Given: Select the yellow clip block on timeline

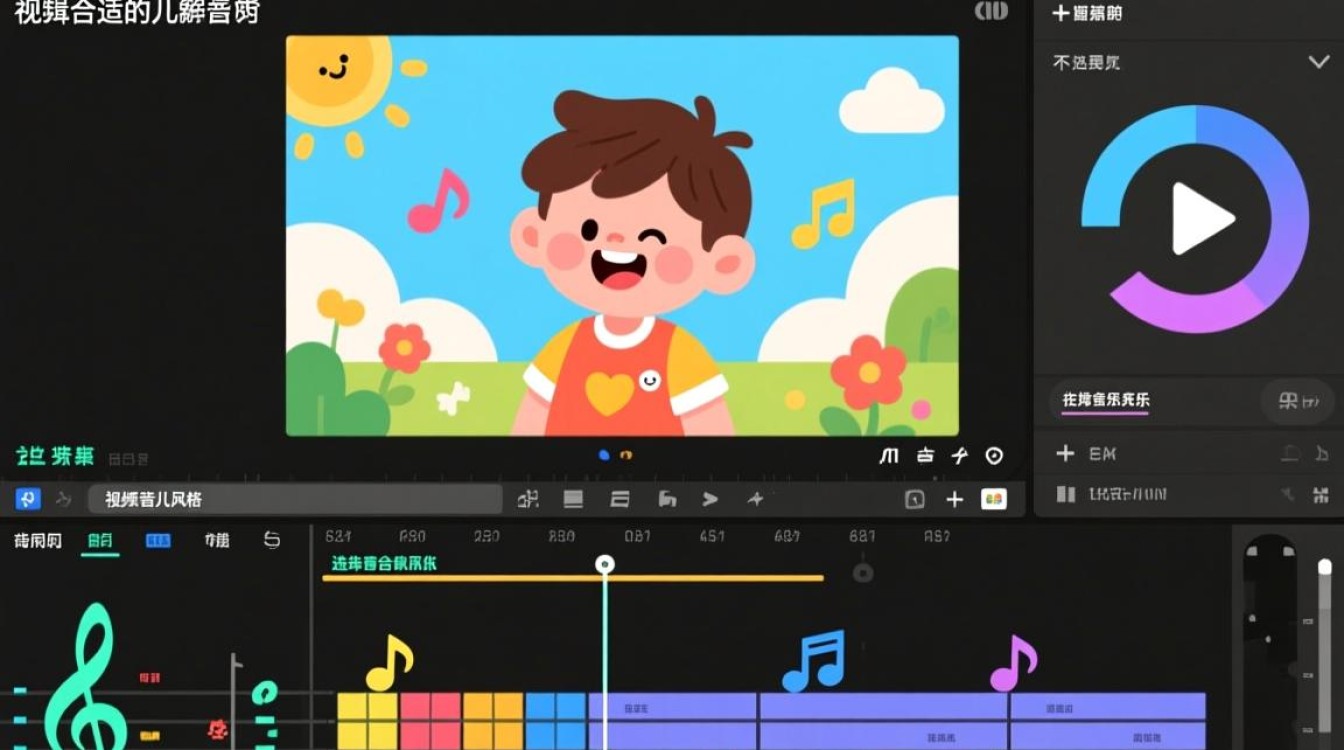Looking at the screenshot, I should coord(368,721).
